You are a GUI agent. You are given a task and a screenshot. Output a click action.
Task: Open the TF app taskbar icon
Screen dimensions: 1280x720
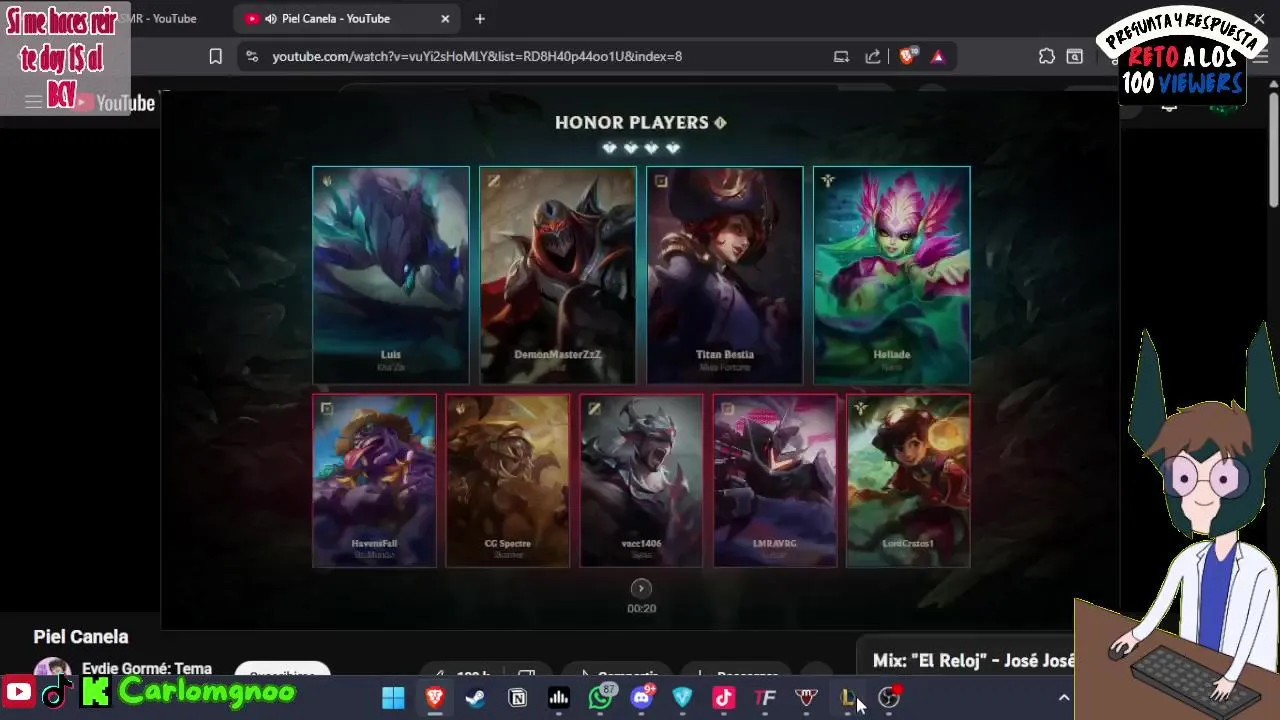coord(765,698)
